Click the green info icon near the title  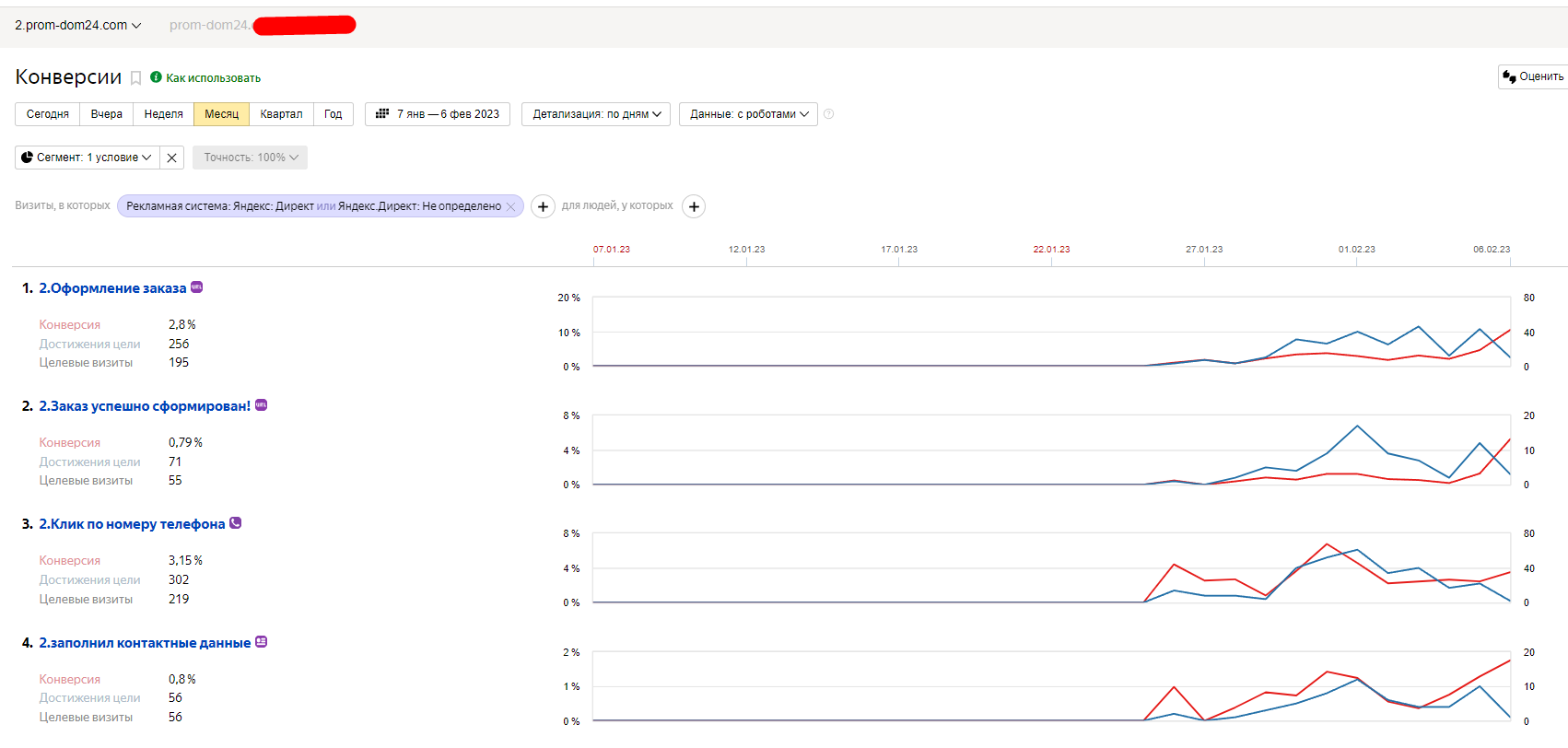tap(156, 77)
